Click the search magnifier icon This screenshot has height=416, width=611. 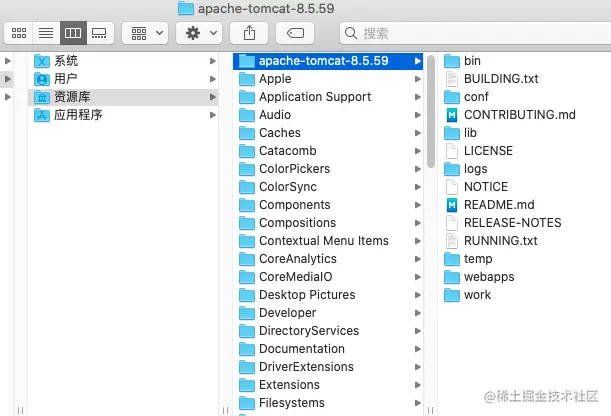(x=351, y=33)
